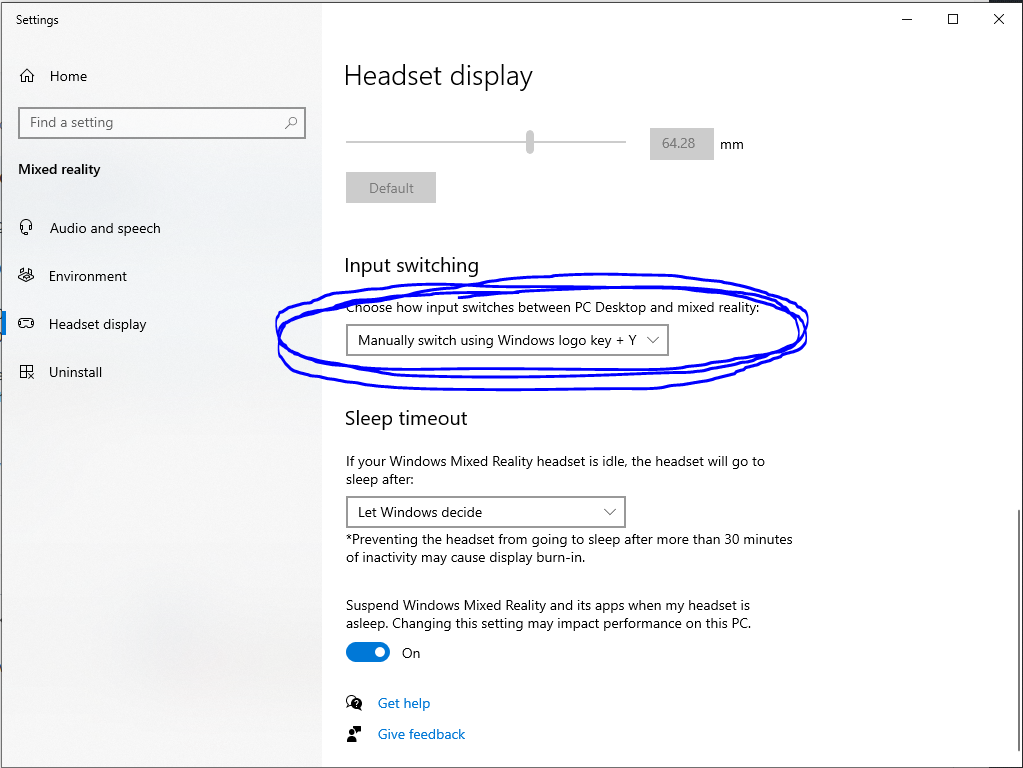Open Audio and speech settings

105,228
